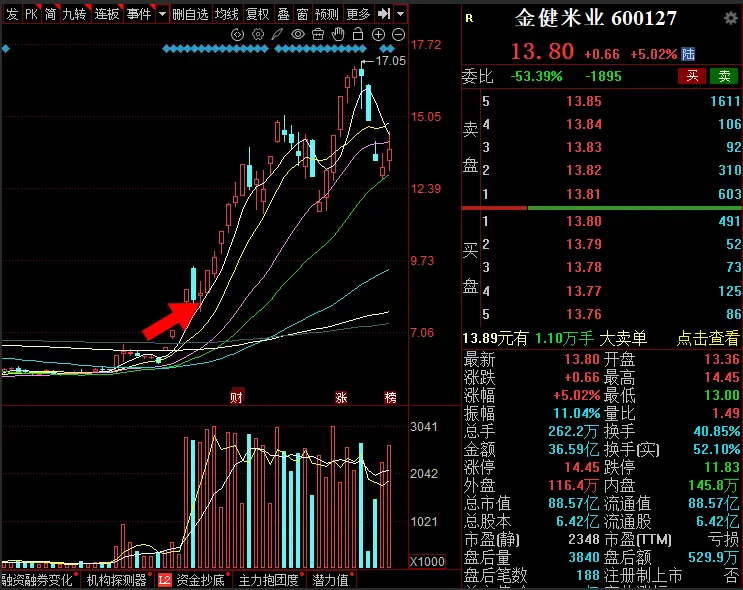Open the toolbox icon

[318, 35]
